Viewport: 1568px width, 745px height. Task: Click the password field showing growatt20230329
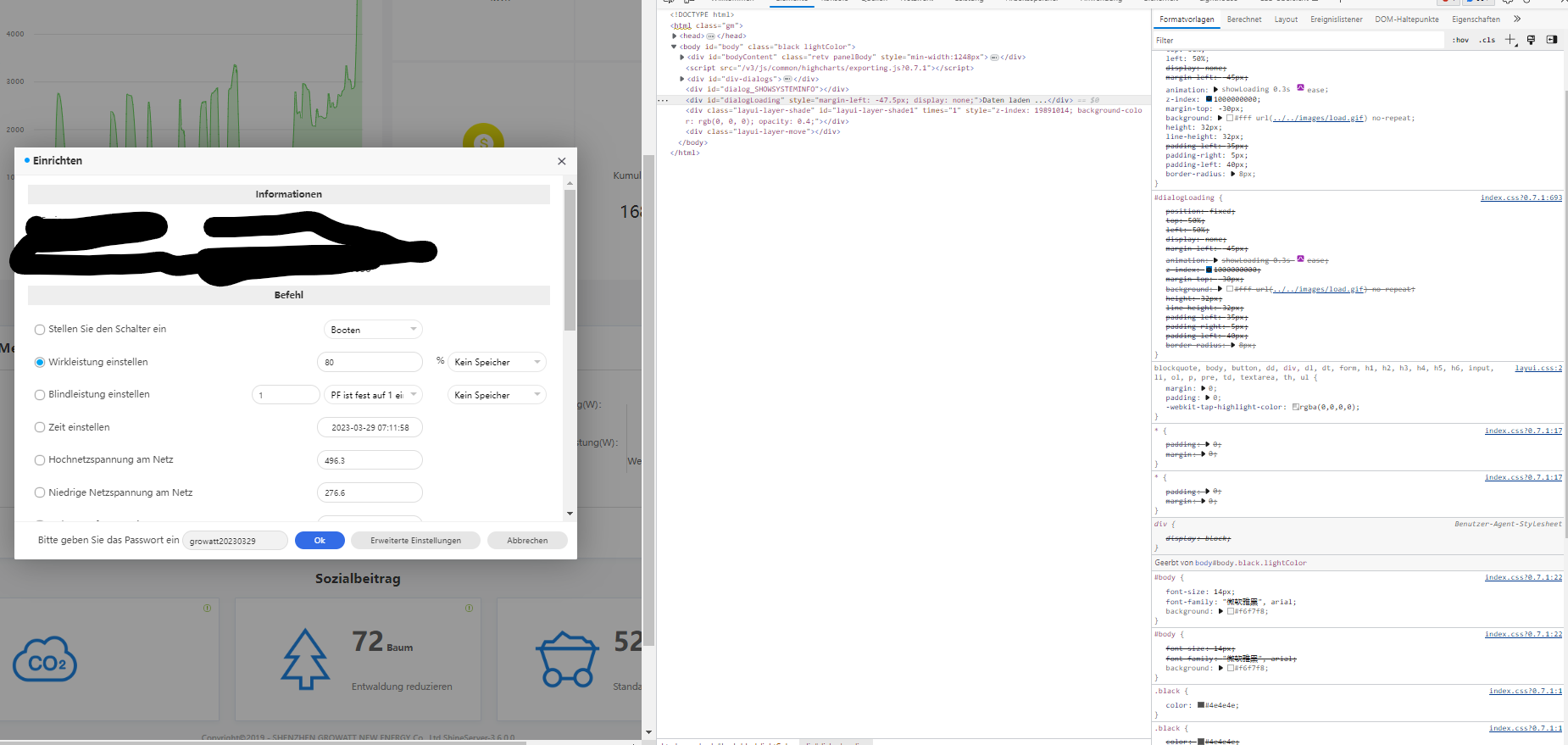236,541
